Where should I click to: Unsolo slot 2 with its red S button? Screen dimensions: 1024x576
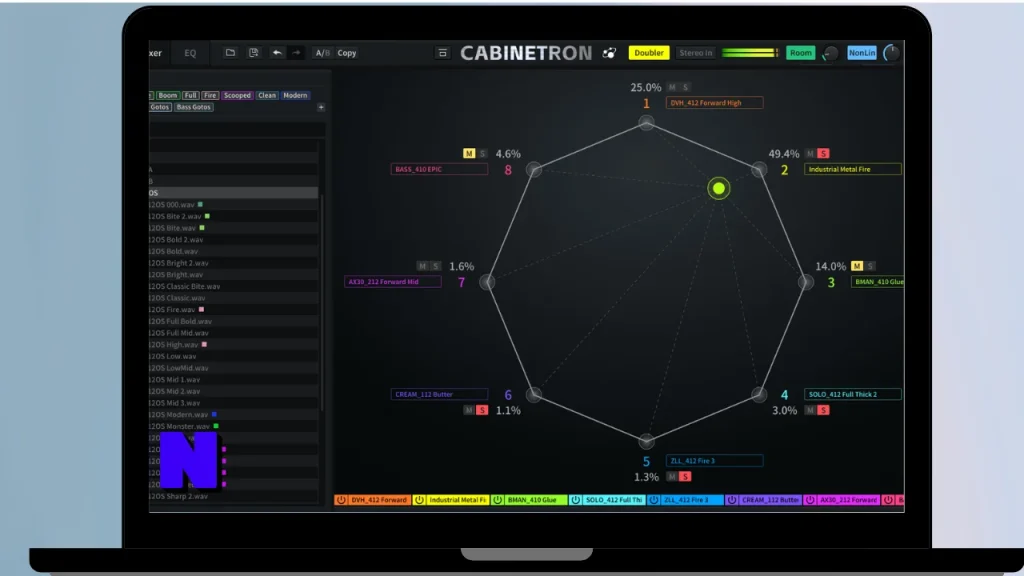pos(823,153)
